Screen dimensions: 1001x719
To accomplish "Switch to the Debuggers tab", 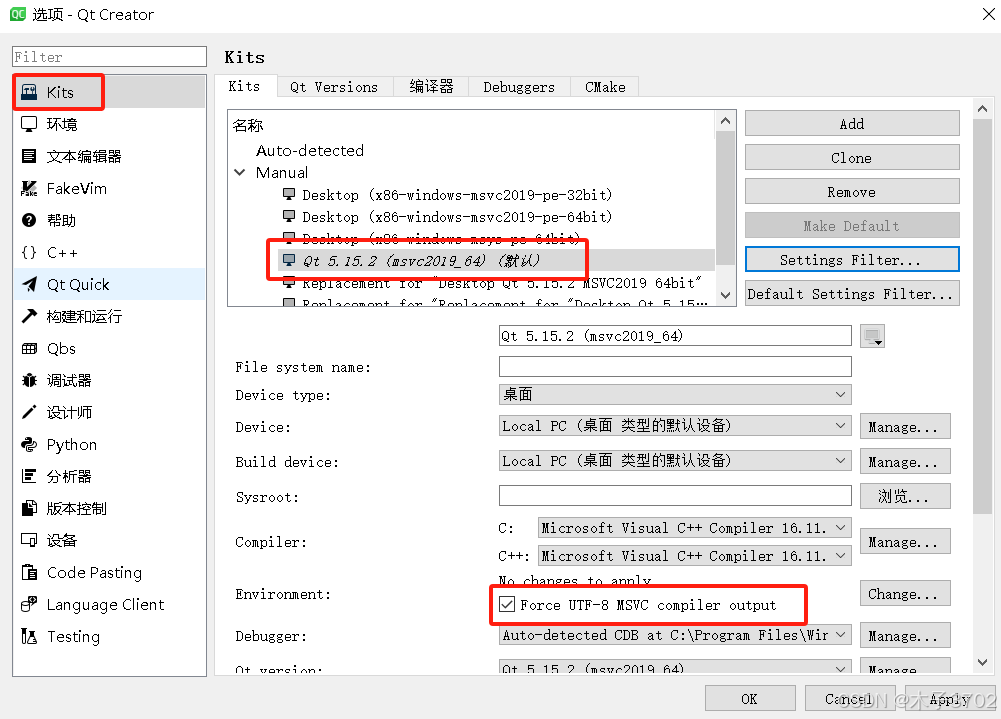I will [x=519, y=87].
